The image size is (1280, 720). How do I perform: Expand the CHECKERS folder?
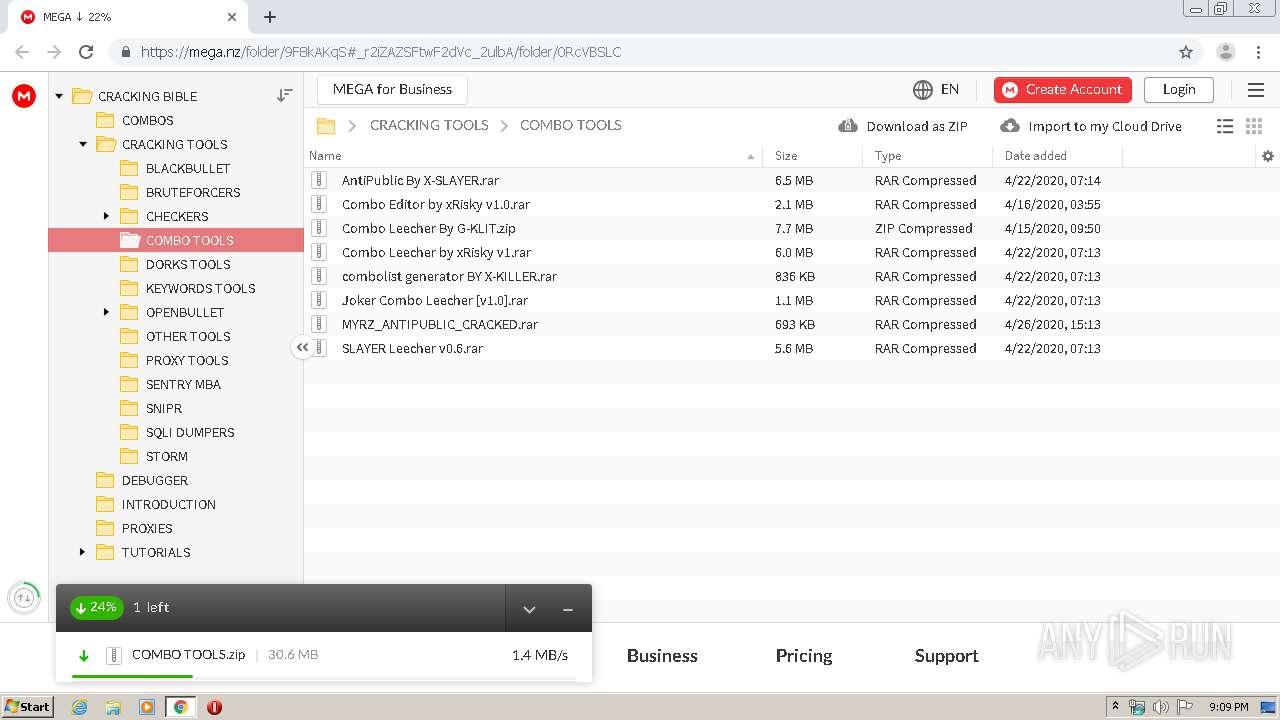click(x=107, y=216)
